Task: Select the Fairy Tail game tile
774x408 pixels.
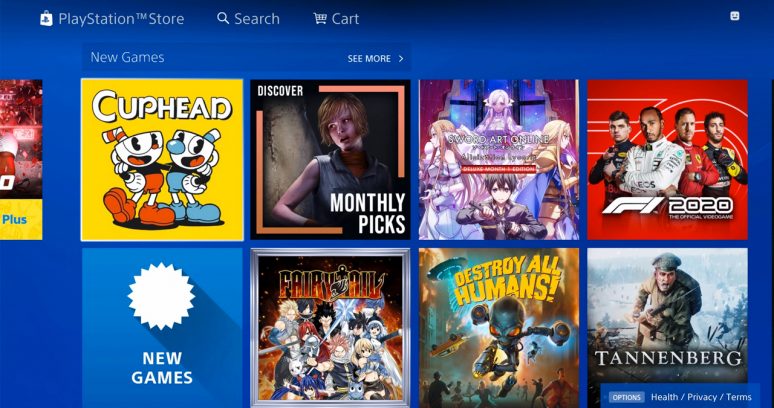Action: click(x=330, y=328)
